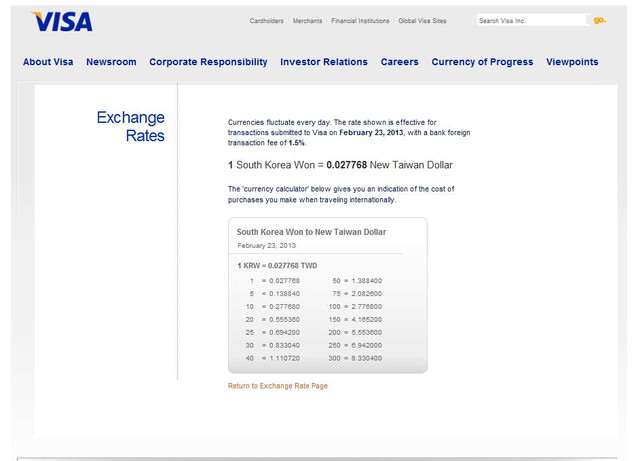640x461 pixels.
Task: Click the orange go search button
Action: click(600, 20)
